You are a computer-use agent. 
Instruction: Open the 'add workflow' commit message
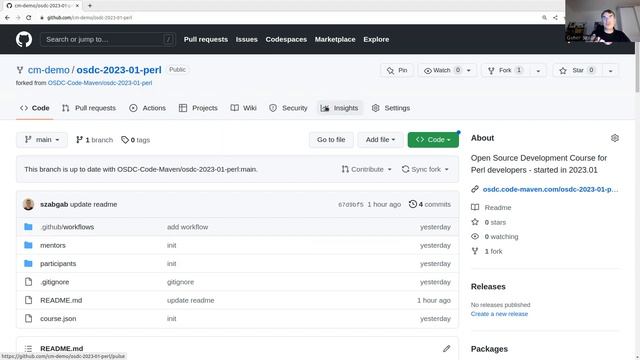(x=187, y=227)
